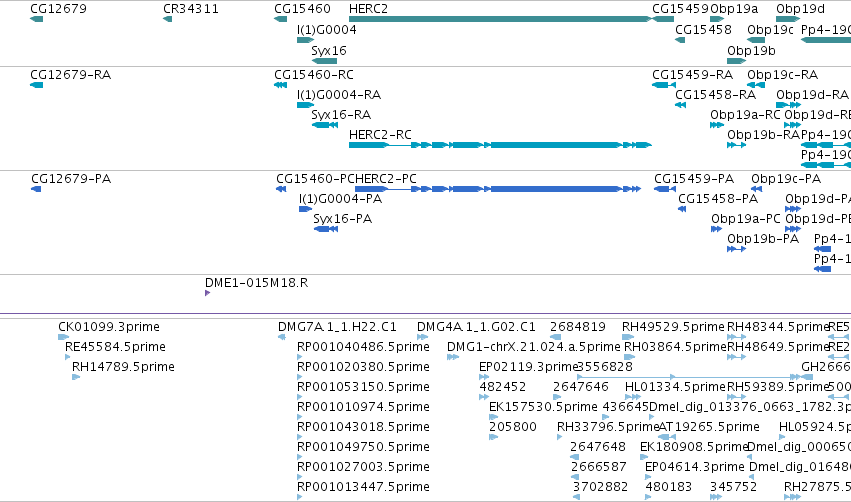Screen dimensions: 851x502
Task: Select EST RP001040486.5prime
Action: [x=363, y=347]
